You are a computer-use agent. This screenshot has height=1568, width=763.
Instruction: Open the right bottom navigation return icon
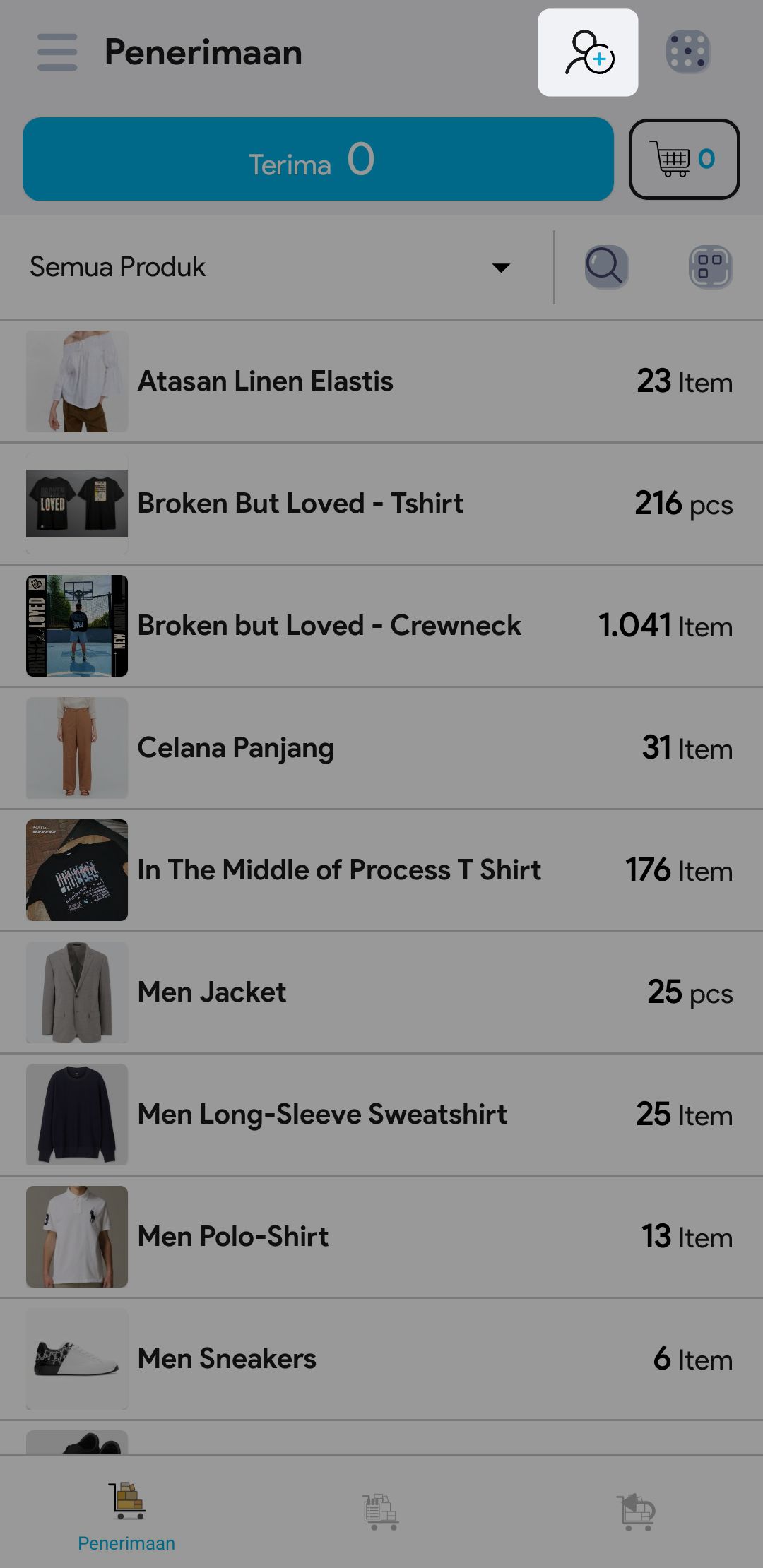point(636,1511)
